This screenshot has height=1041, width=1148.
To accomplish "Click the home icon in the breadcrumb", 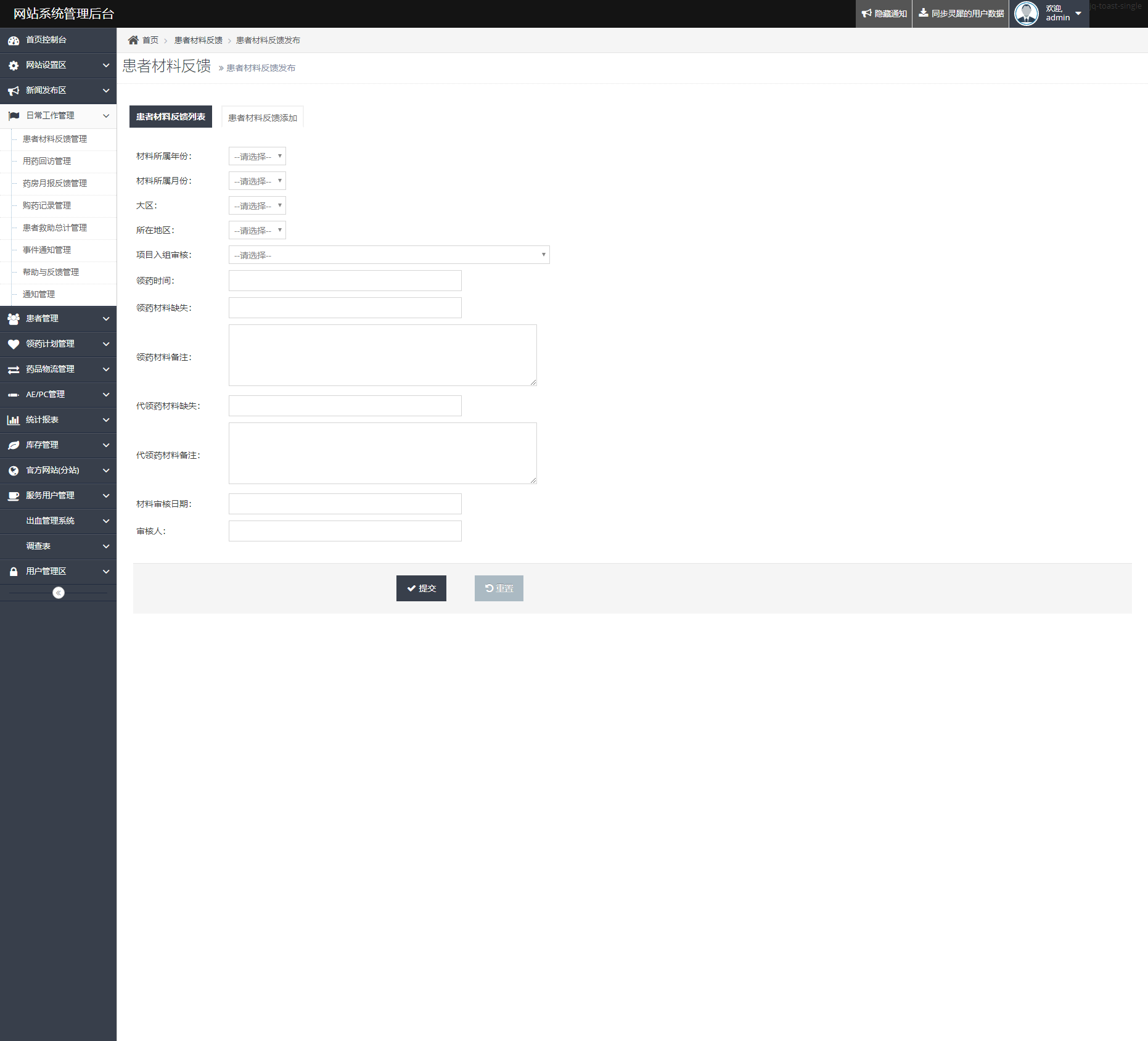I will point(133,40).
